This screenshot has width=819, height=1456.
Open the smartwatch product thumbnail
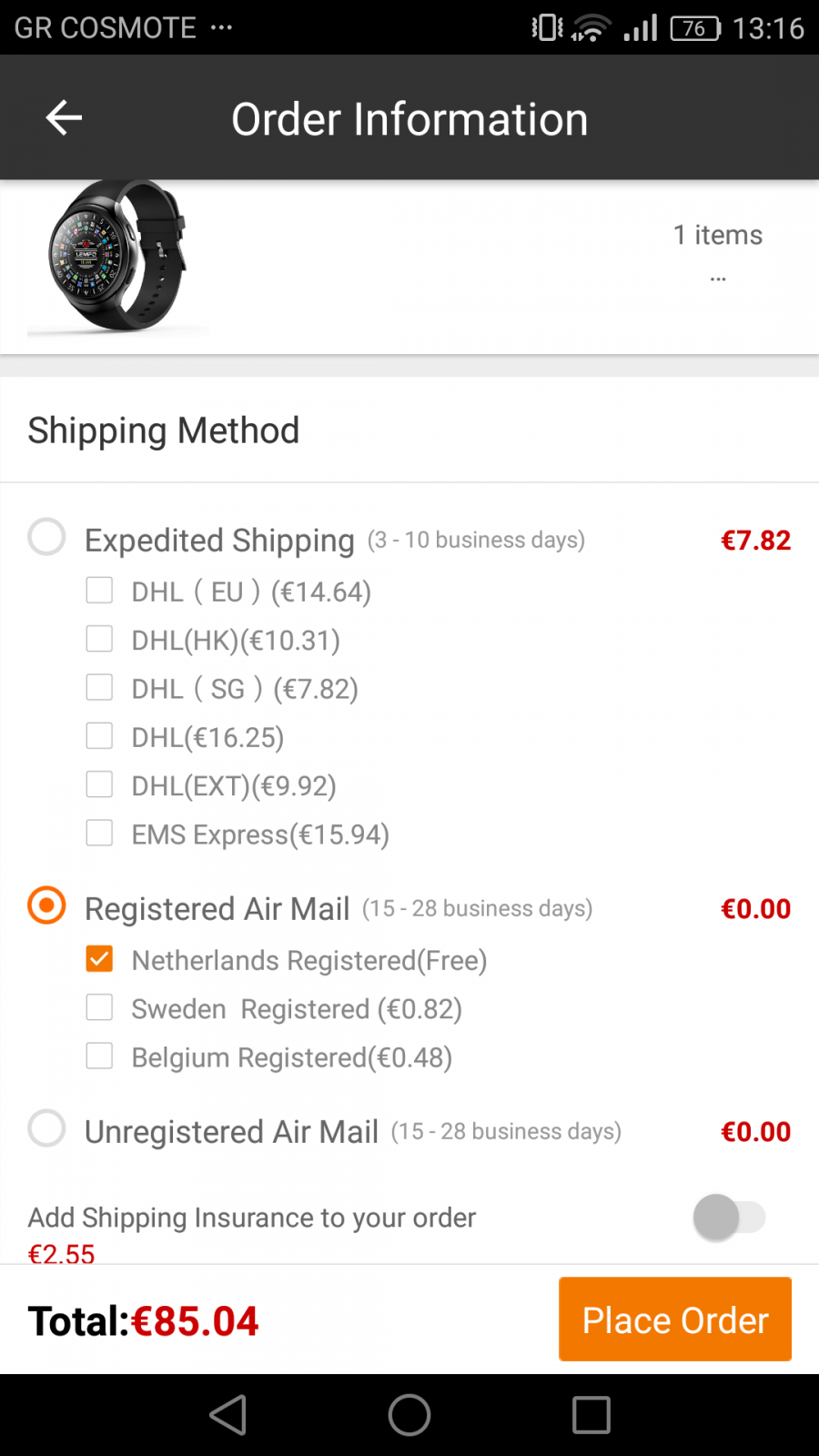(118, 258)
